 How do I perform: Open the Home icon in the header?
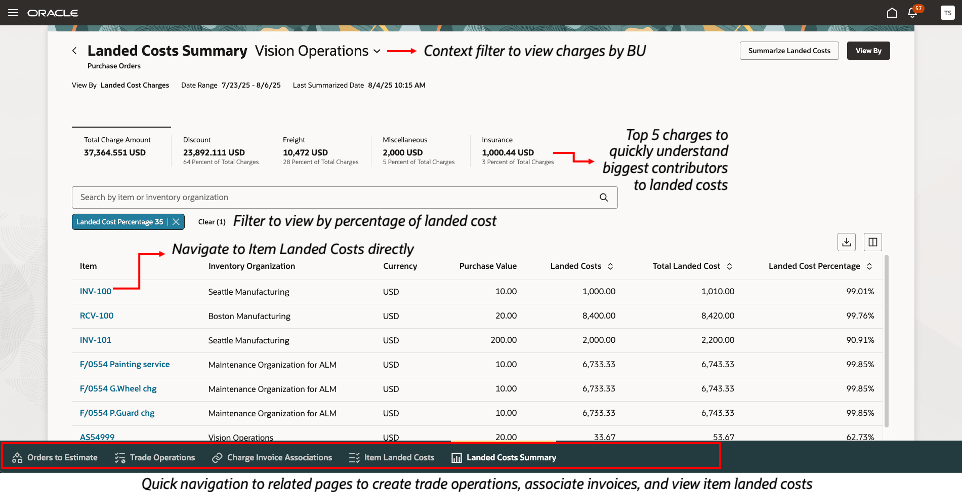[892, 13]
